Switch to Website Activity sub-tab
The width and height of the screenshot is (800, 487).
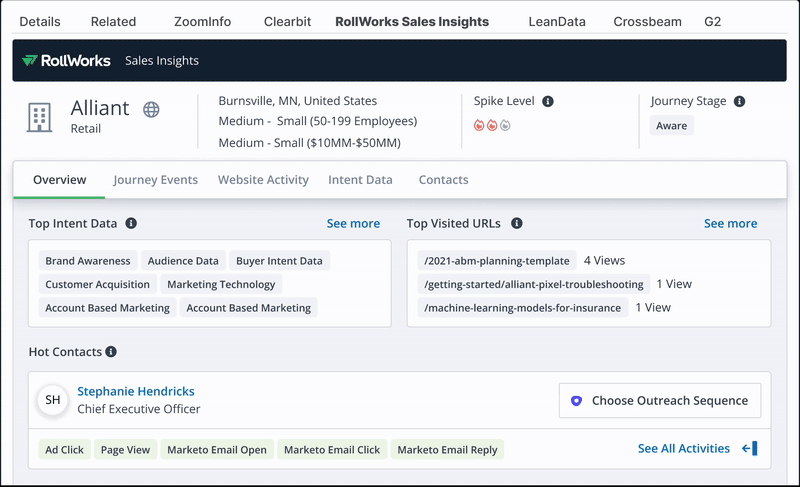(x=263, y=180)
